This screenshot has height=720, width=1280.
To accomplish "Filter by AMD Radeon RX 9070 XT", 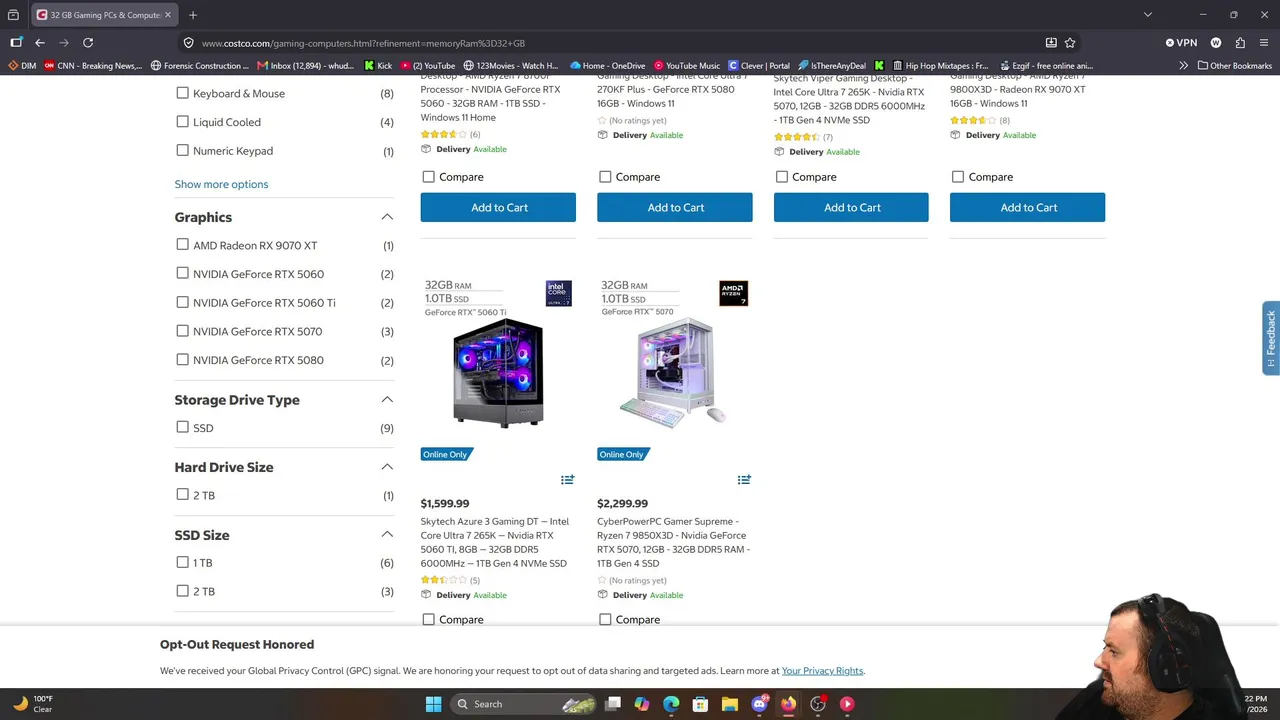I will pos(182,245).
